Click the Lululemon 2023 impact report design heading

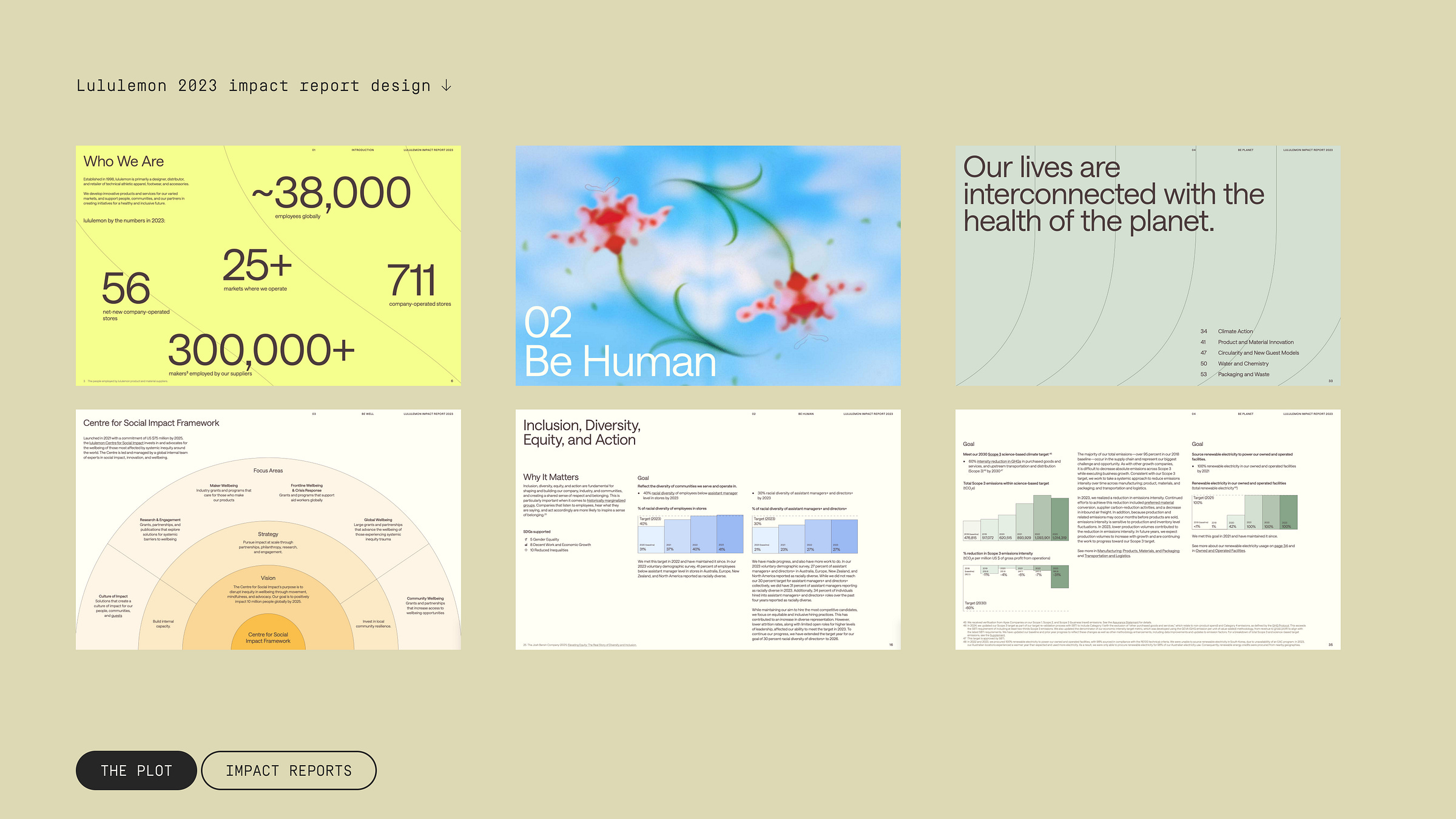point(253,86)
